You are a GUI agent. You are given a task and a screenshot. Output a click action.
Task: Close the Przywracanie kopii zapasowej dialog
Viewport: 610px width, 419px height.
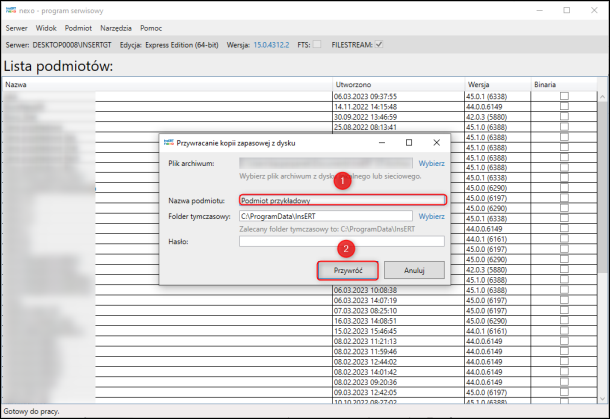click(436, 142)
